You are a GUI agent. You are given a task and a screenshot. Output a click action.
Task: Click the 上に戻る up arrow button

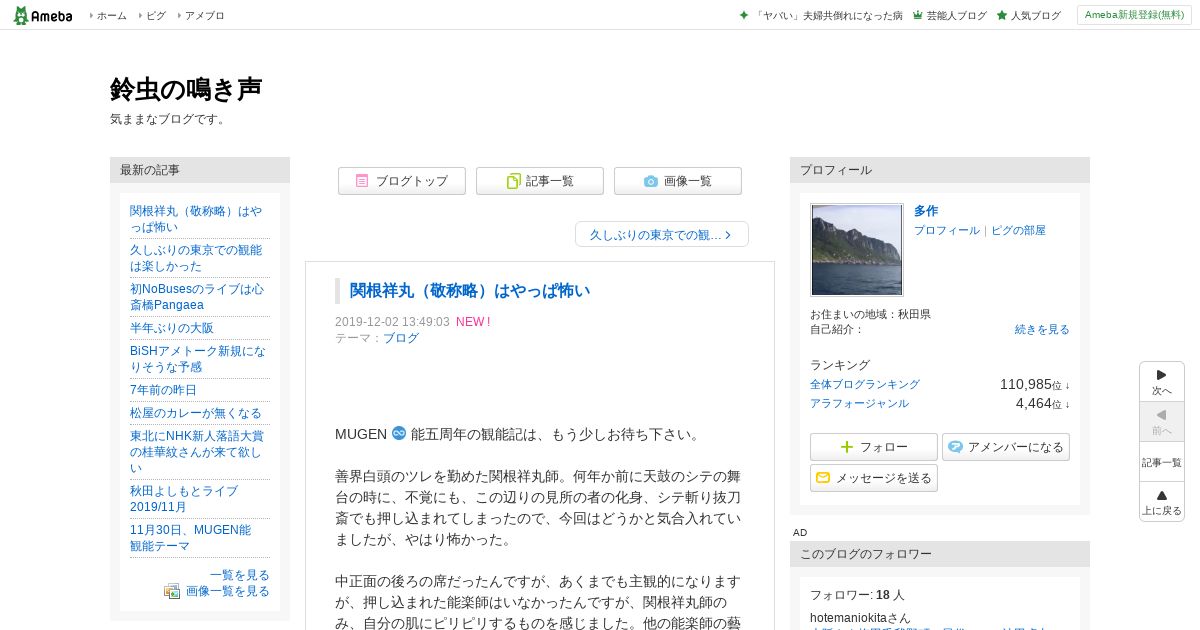coord(1162,502)
